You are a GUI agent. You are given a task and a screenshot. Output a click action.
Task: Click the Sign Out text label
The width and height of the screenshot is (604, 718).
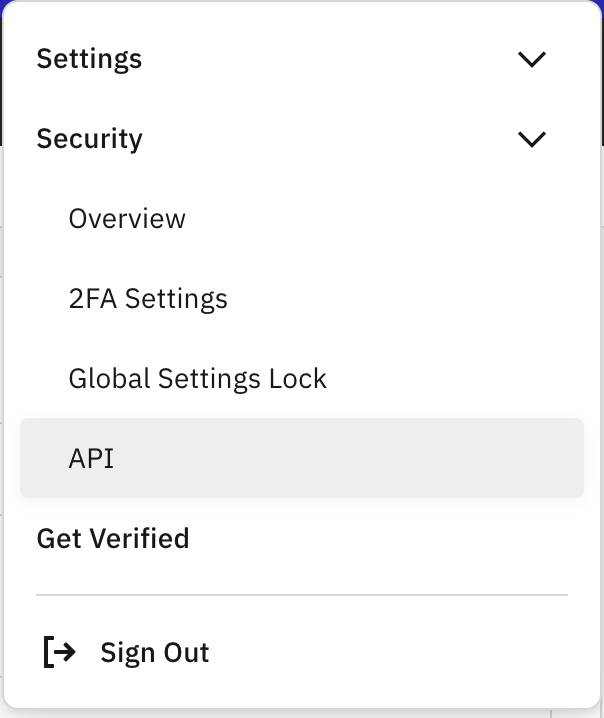click(x=155, y=653)
